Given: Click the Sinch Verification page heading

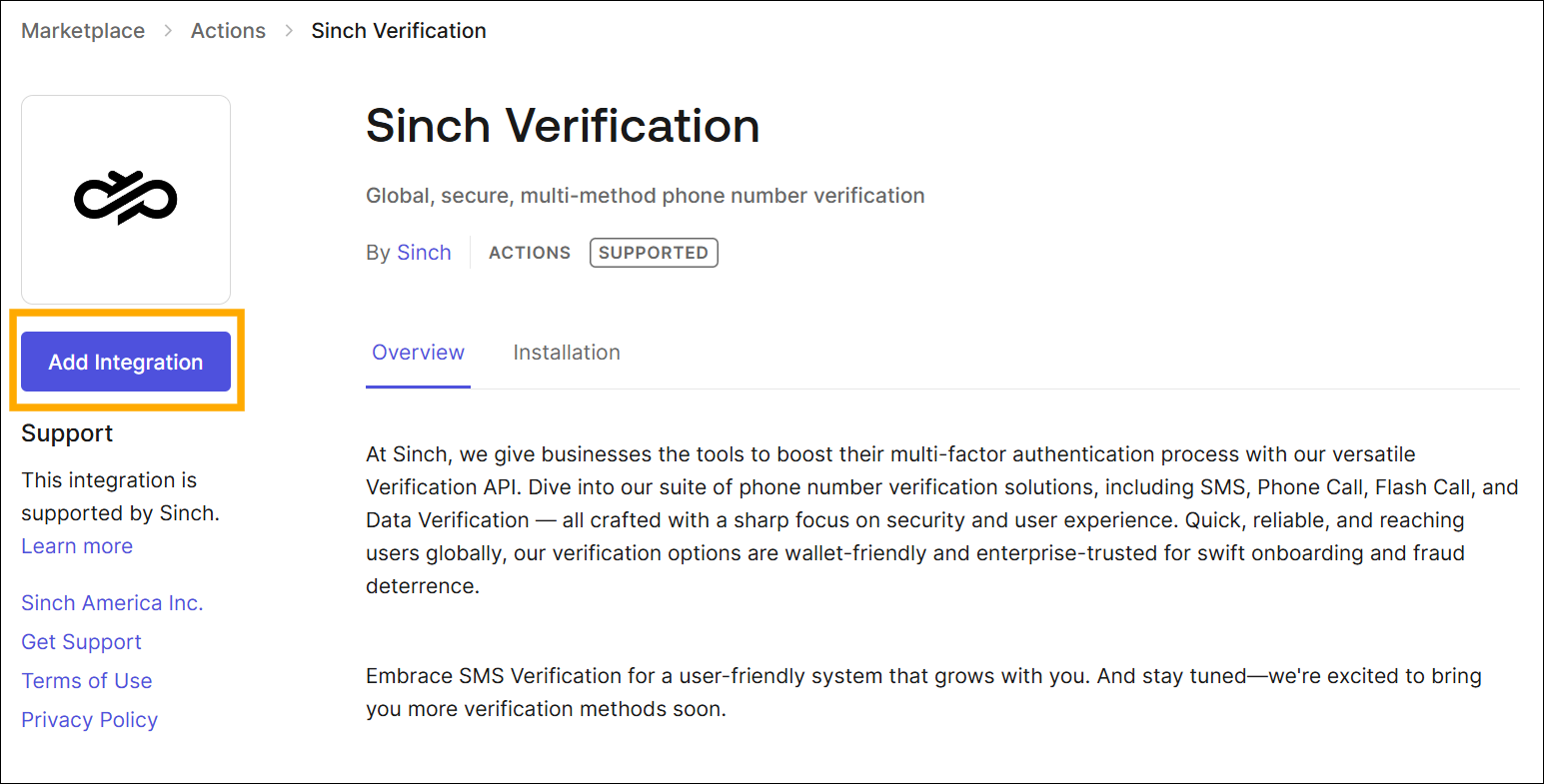Looking at the screenshot, I should click(562, 125).
